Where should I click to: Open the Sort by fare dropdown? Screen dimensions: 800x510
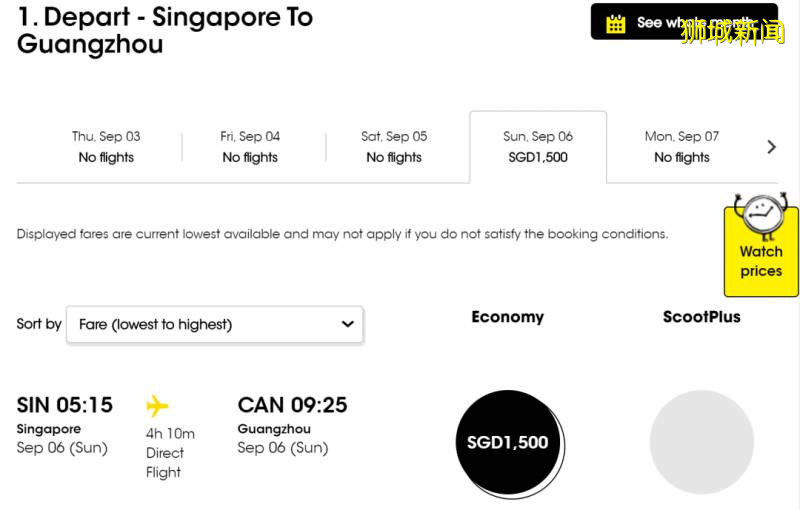click(214, 324)
